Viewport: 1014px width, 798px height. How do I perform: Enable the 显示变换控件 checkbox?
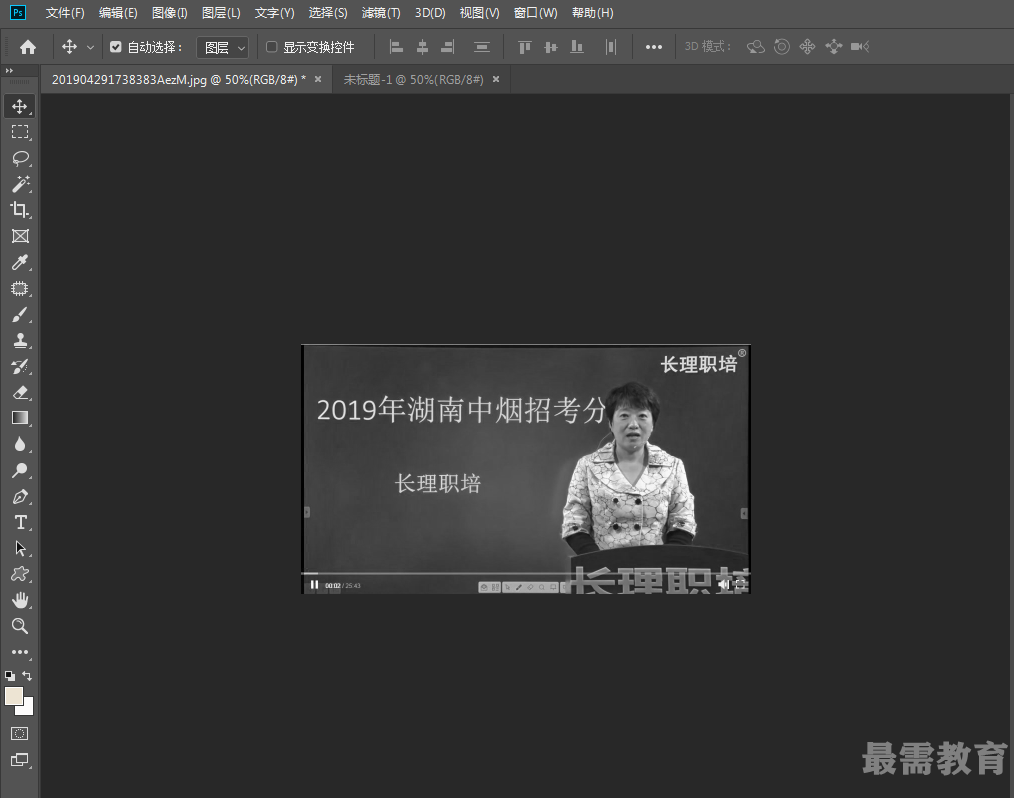[272, 47]
